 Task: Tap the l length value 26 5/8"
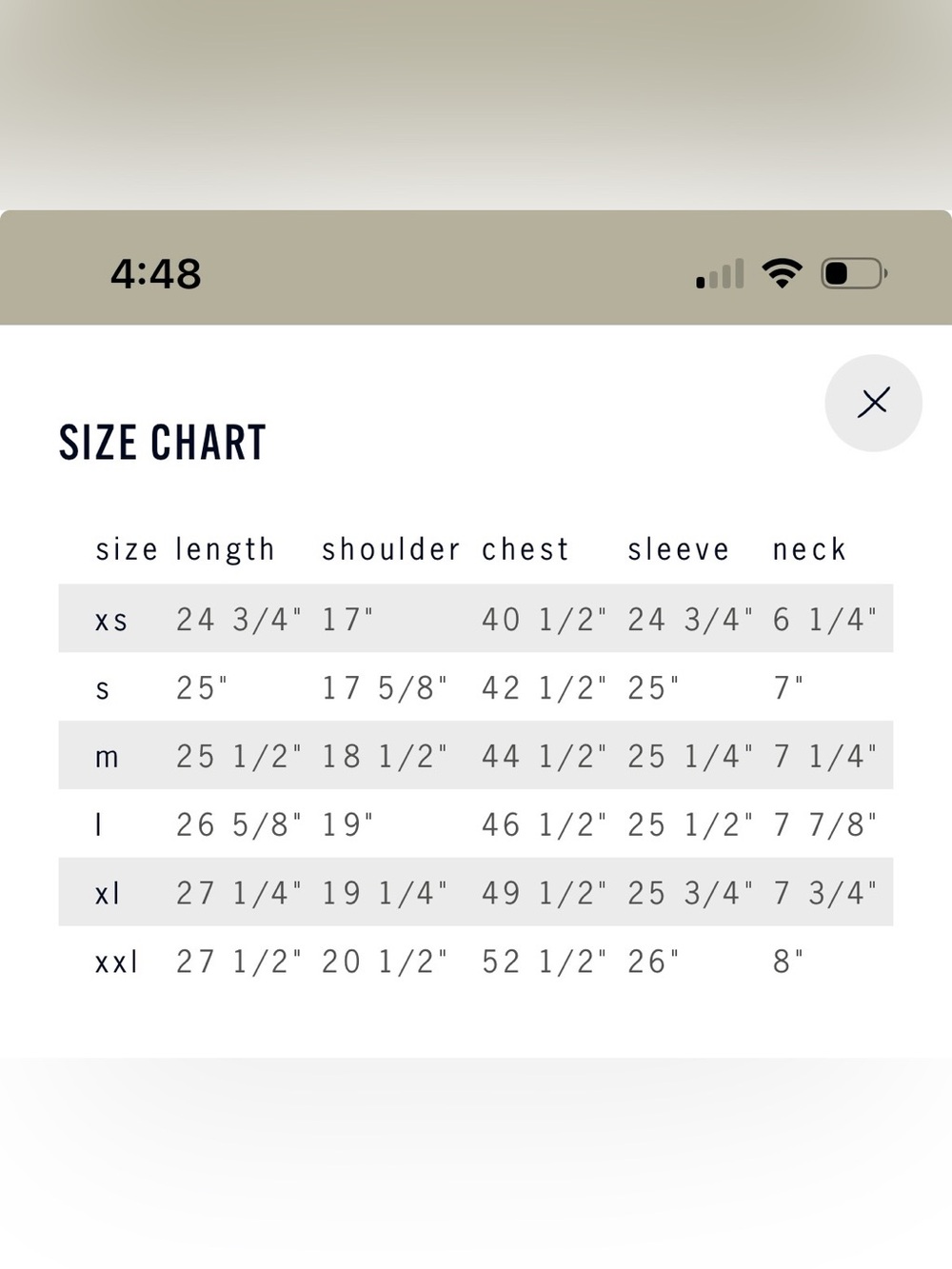click(239, 824)
